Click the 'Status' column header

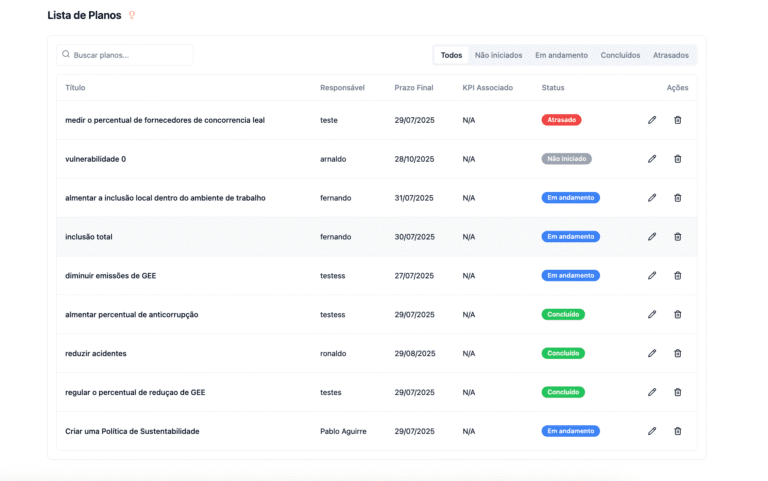tap(553, 88)
